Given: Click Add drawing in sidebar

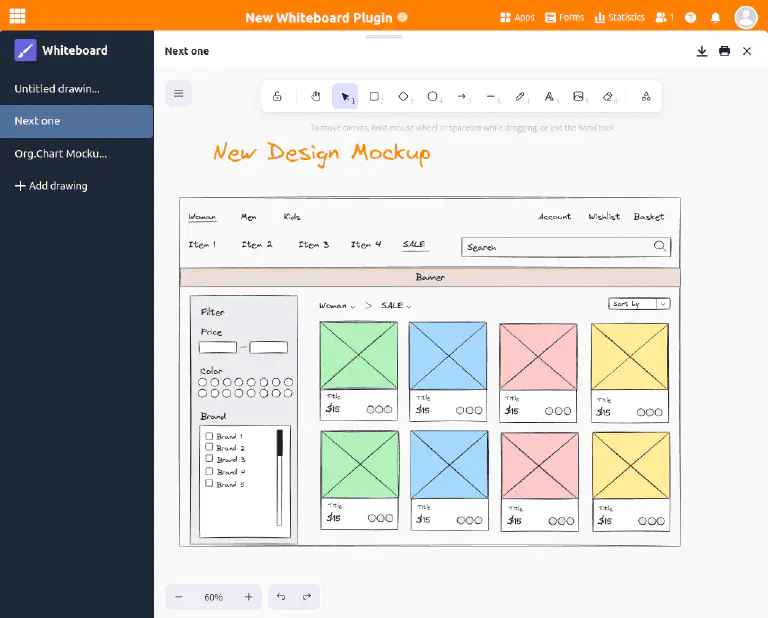Looking at the screenshot, I should tap(51, 186).
